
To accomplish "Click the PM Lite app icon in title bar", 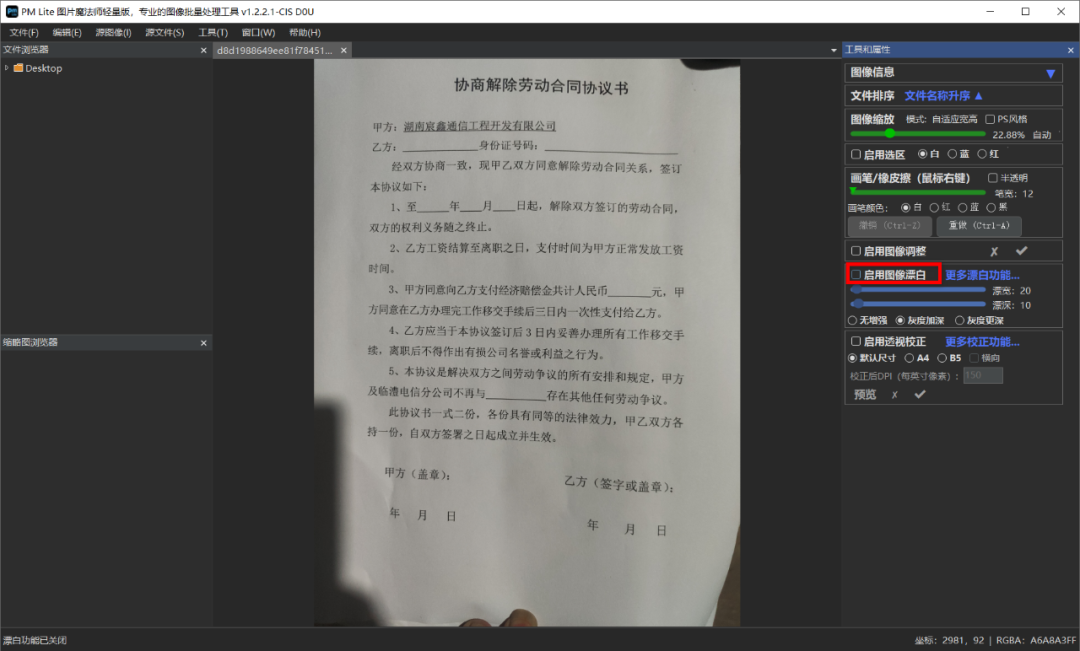I will (12, 12).
